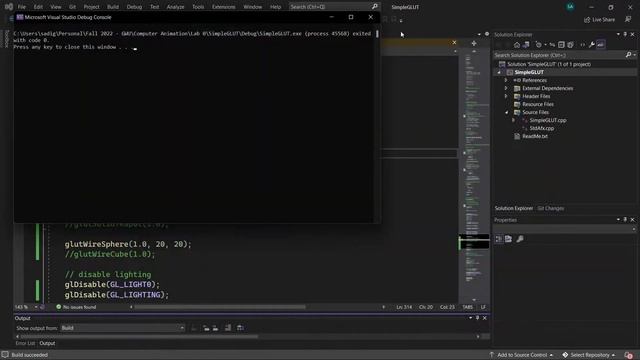Click Alphabetical icon in Properties panel
Image resolution: width=640 pixels, height=360 pixels.
[509, 239]
